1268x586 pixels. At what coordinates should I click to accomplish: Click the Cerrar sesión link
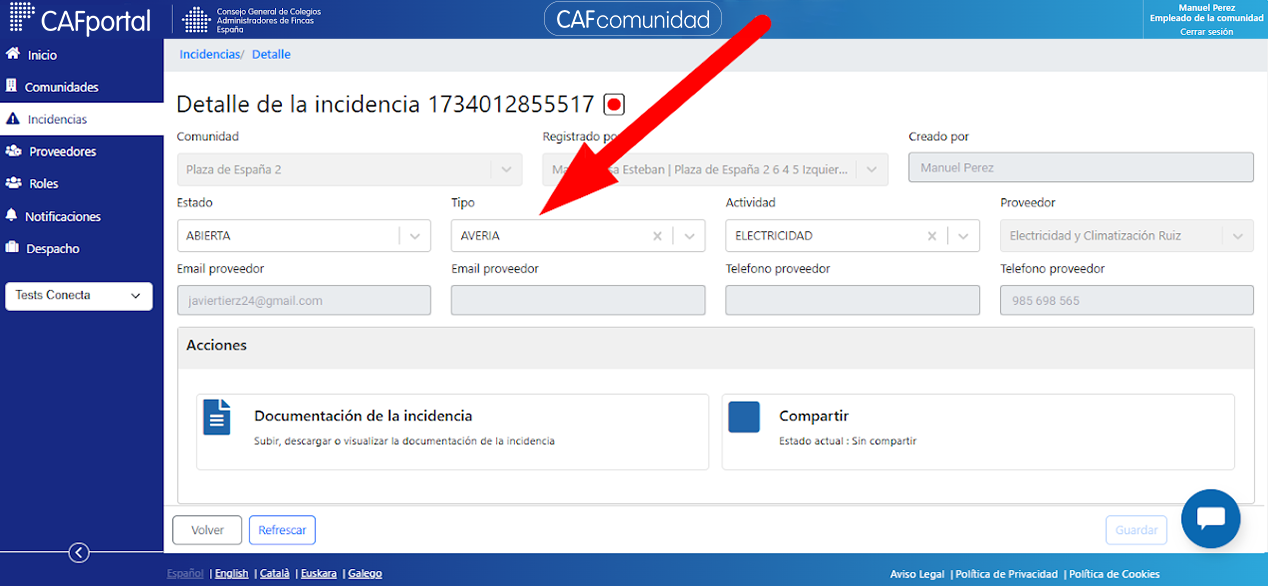pyautogui.click(x=1206, y=32)
